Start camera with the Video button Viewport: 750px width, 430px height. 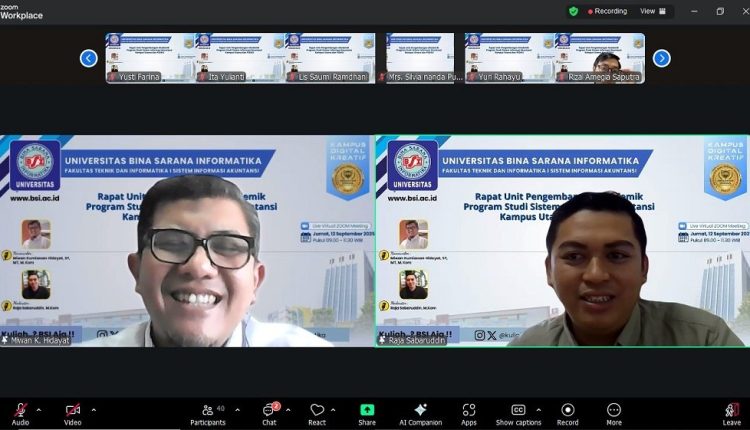click(73, 414)
